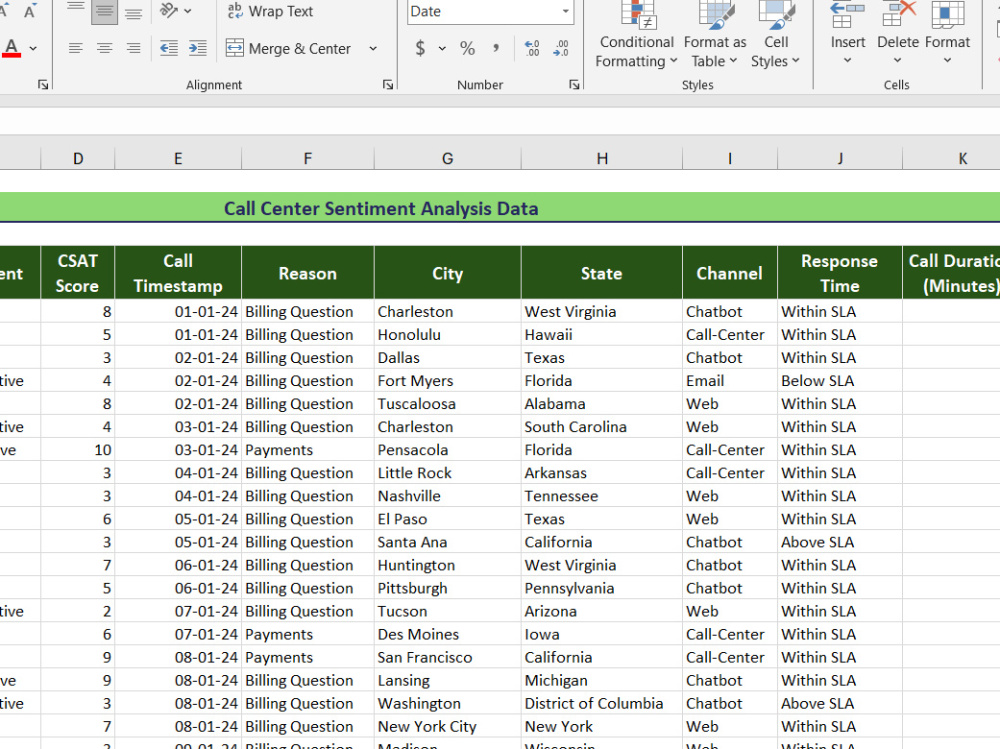Image resolution: width=1000 pixels, height=749 pixels.
Task: Click the Response Time header cell
Action: (840, 273)
